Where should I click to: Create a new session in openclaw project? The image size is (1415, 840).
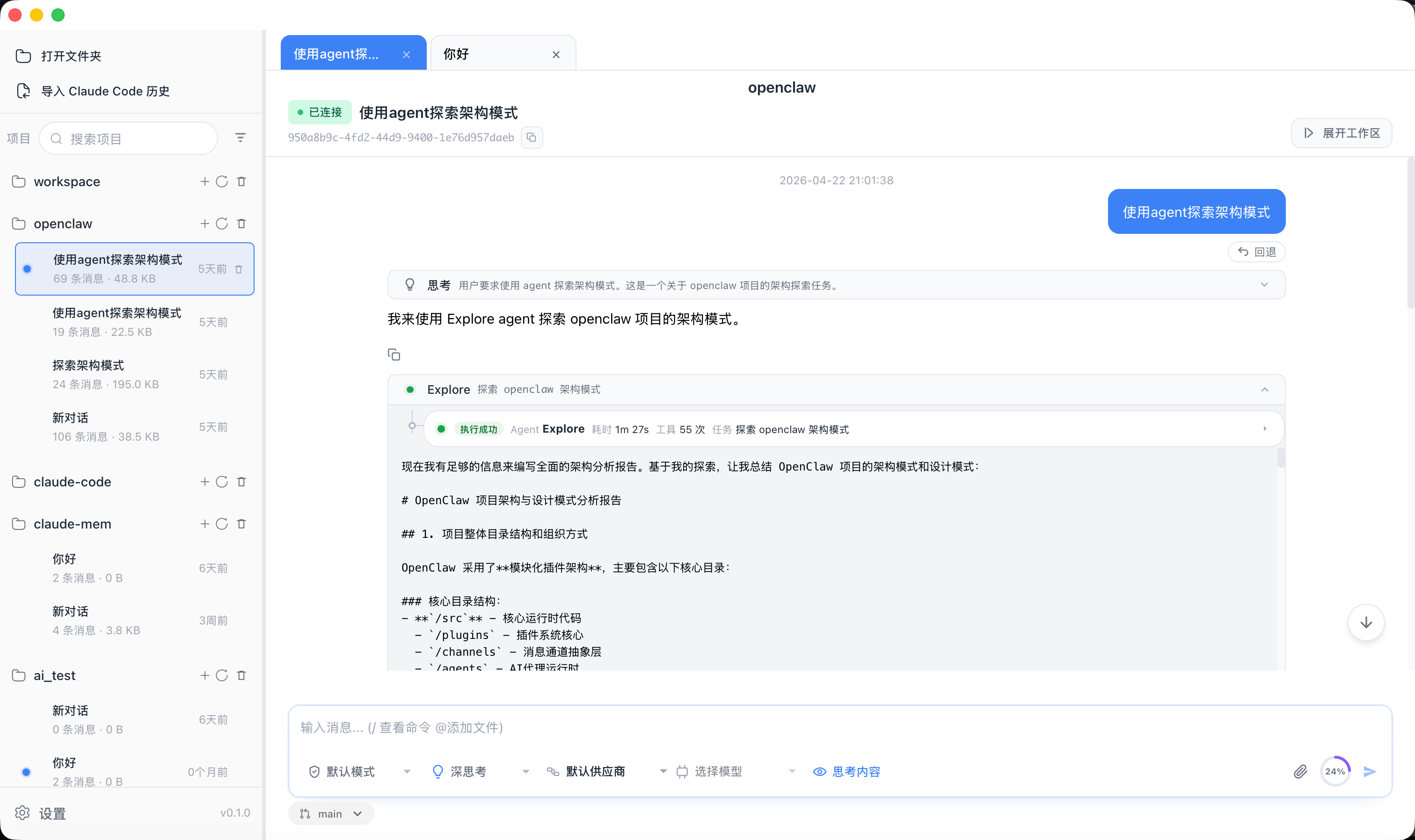(x=205, y=224)
